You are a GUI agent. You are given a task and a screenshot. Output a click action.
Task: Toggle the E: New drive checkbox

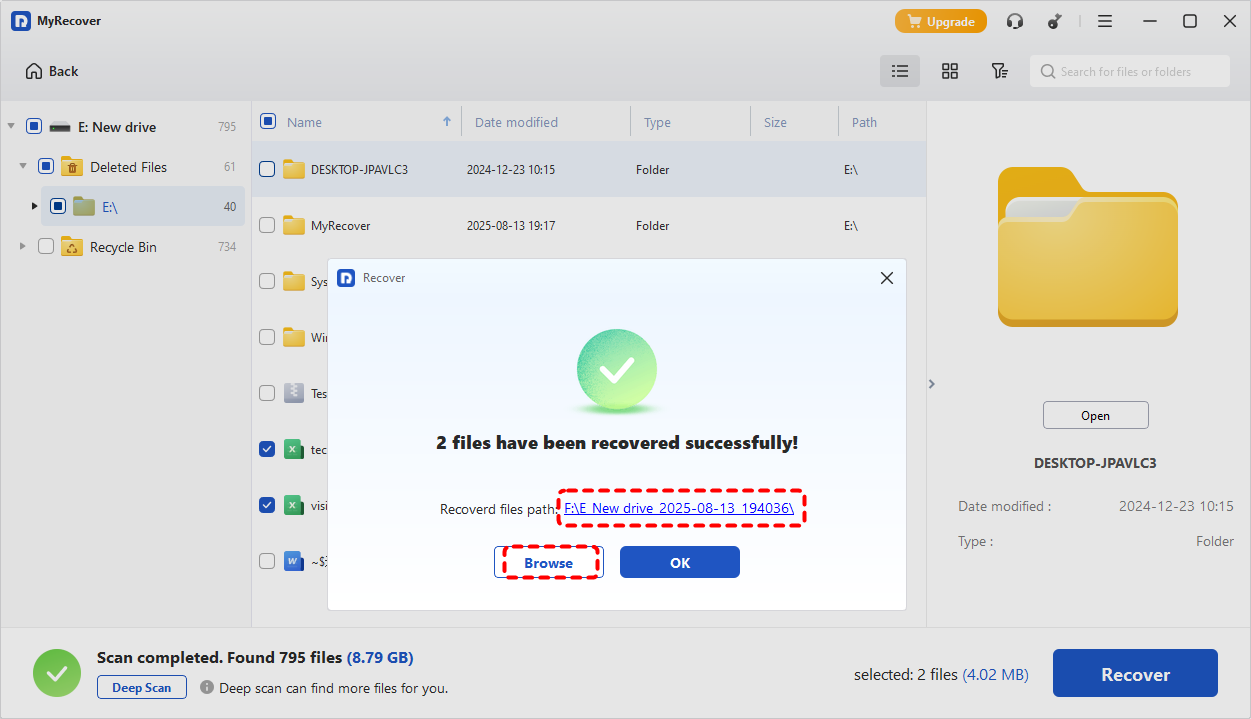[x=34, y=127]
